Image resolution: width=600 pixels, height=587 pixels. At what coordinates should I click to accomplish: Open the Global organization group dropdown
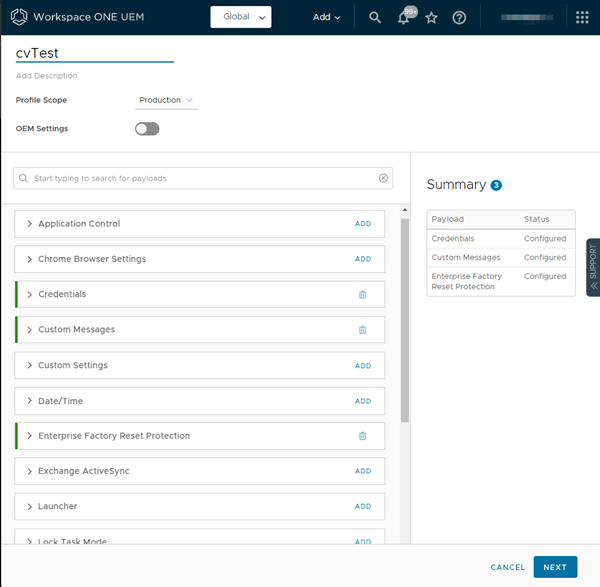(x=241, y=17)
